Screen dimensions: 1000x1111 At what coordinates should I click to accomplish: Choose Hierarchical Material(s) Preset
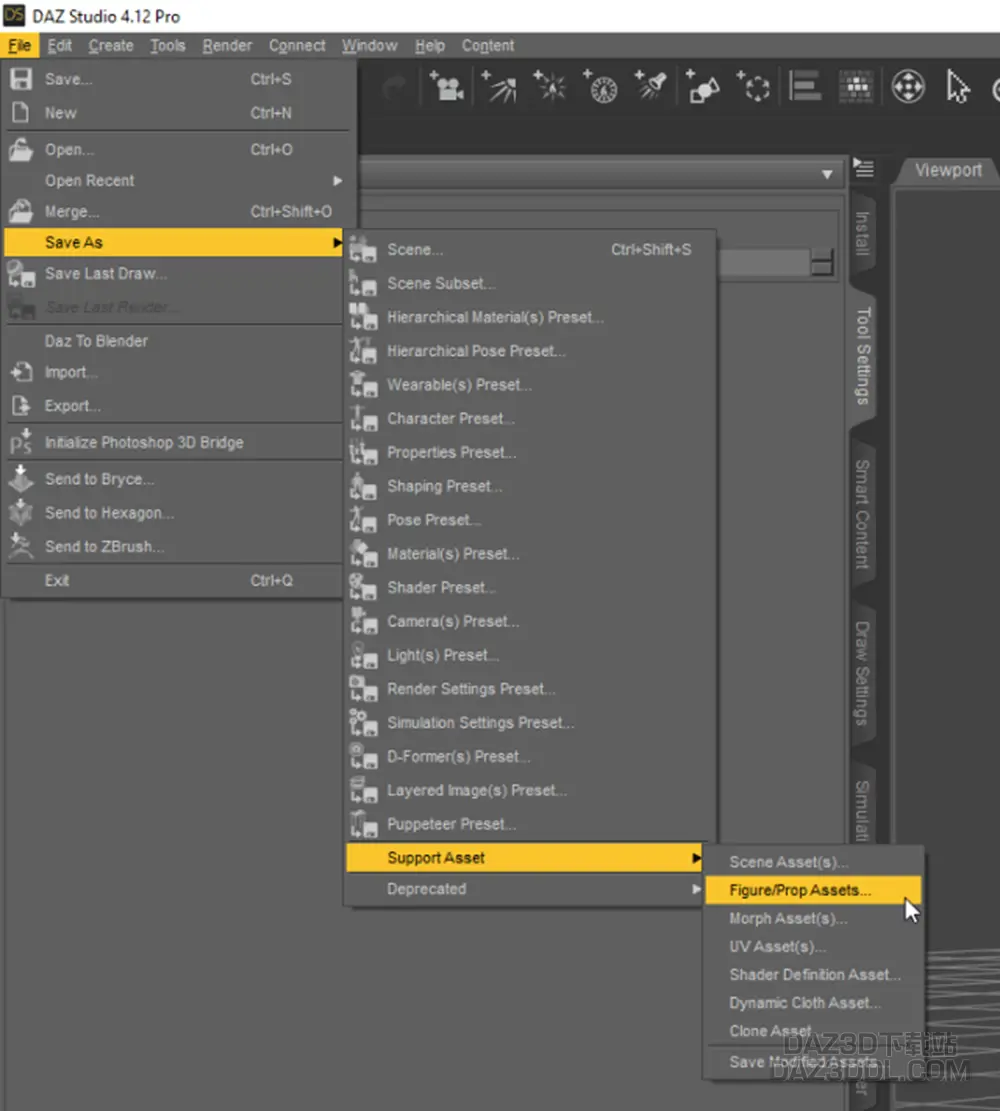(530, 317)
